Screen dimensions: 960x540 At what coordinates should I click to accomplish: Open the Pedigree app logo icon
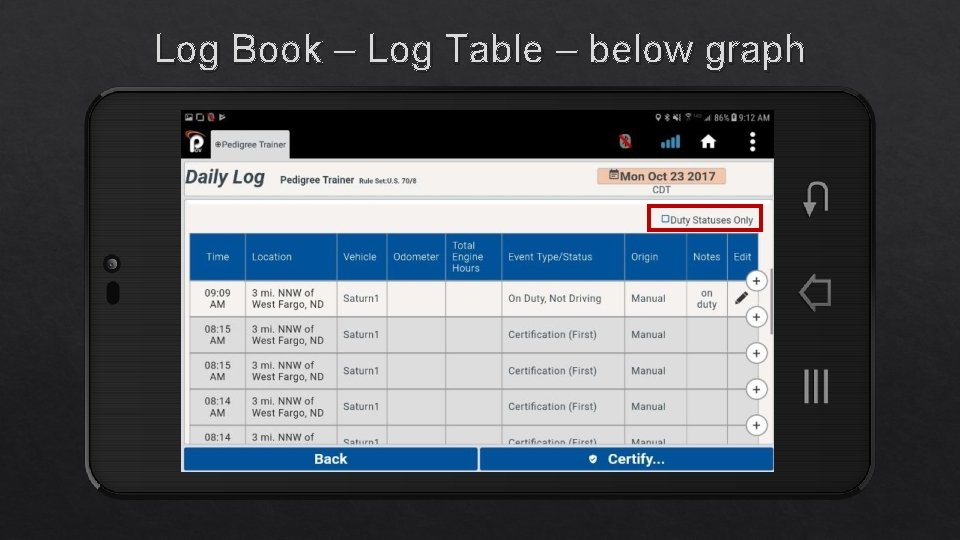click(196, 143)
